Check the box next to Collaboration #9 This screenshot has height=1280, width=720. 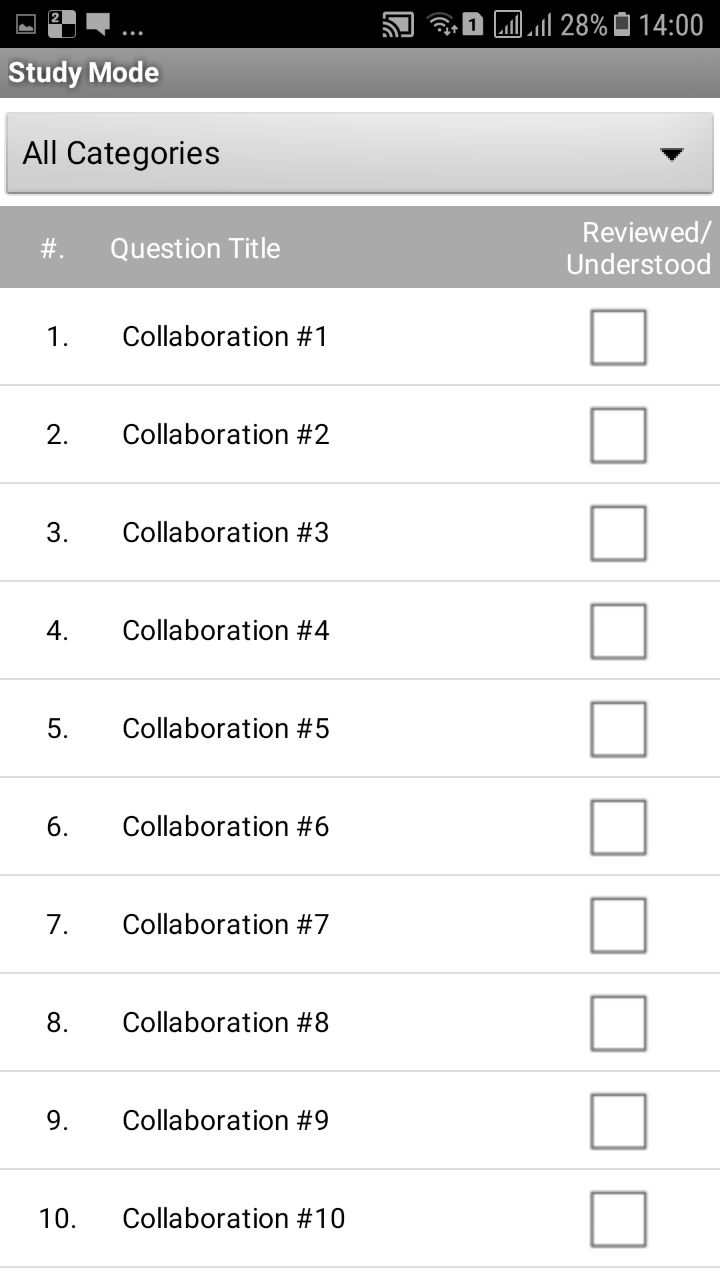point(618,1121)
